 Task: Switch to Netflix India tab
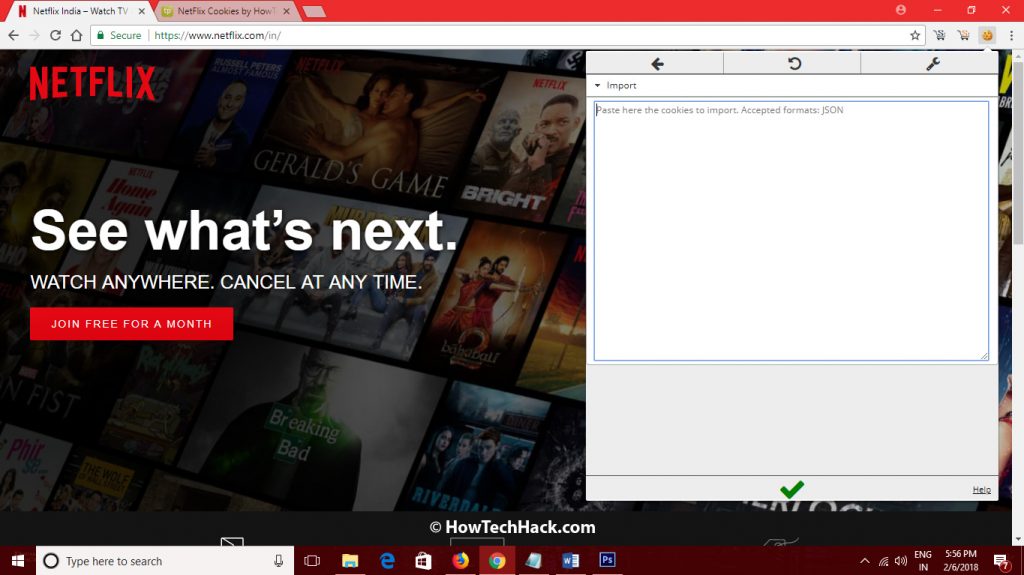pyautogui.click(x=80, y=11)
